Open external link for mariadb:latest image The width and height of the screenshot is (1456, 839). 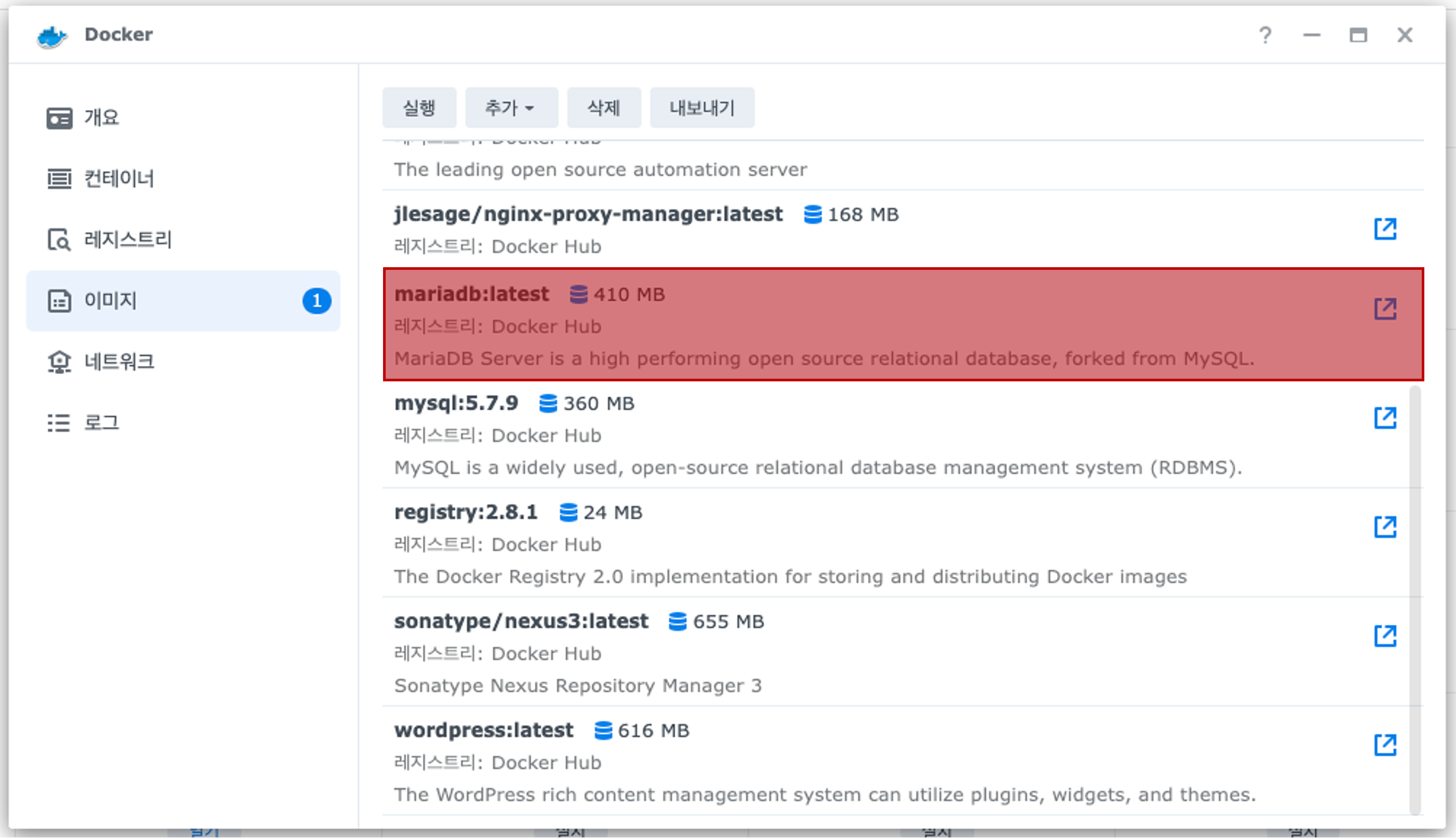1385,309
